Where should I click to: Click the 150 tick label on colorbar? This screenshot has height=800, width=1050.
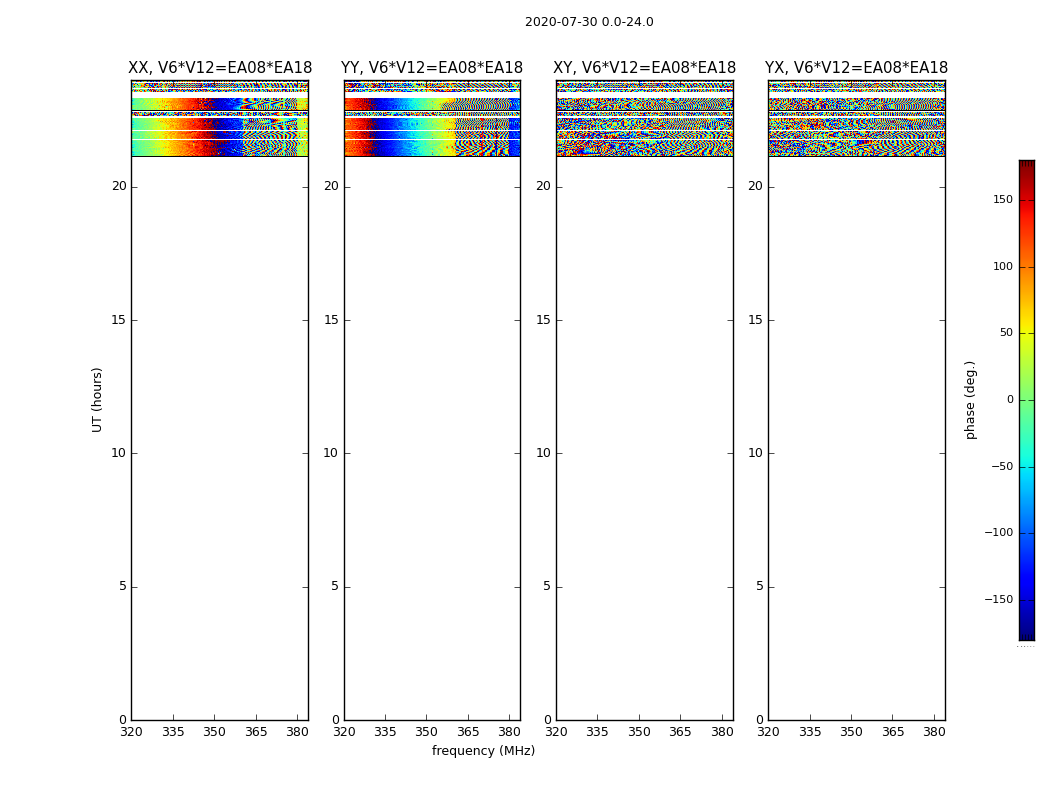[x=1002, y=200]
